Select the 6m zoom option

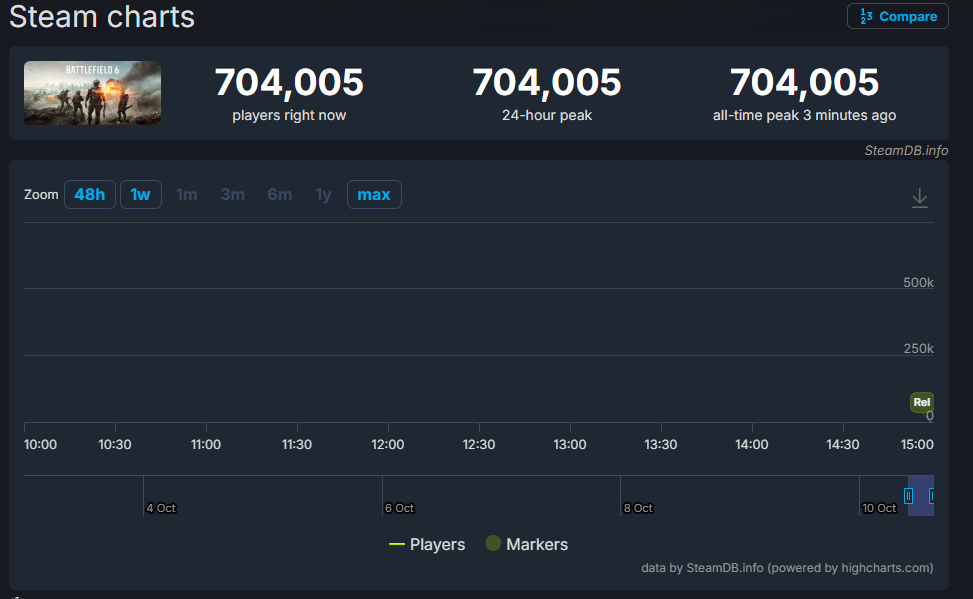(x=280, y=194)
